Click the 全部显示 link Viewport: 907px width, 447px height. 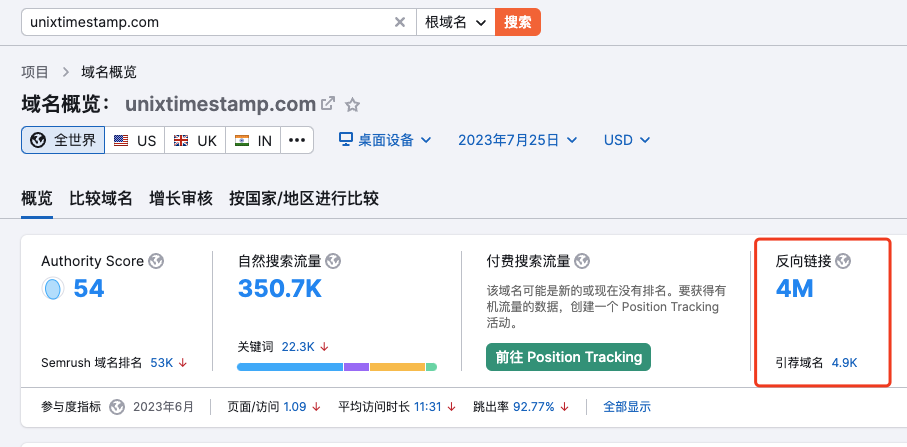627,407
